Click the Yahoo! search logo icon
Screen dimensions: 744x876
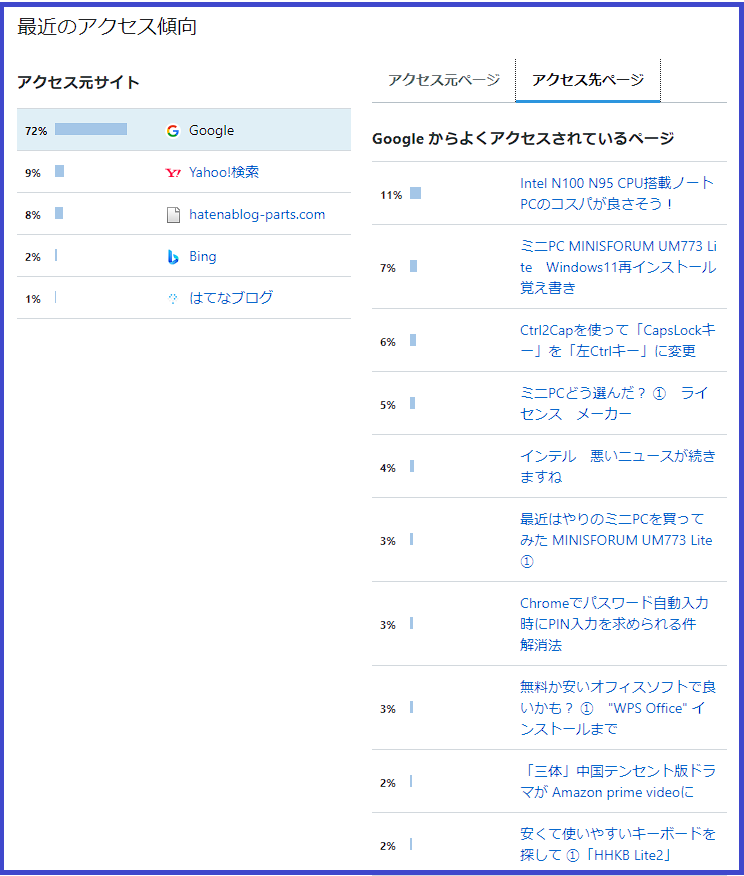173,173
